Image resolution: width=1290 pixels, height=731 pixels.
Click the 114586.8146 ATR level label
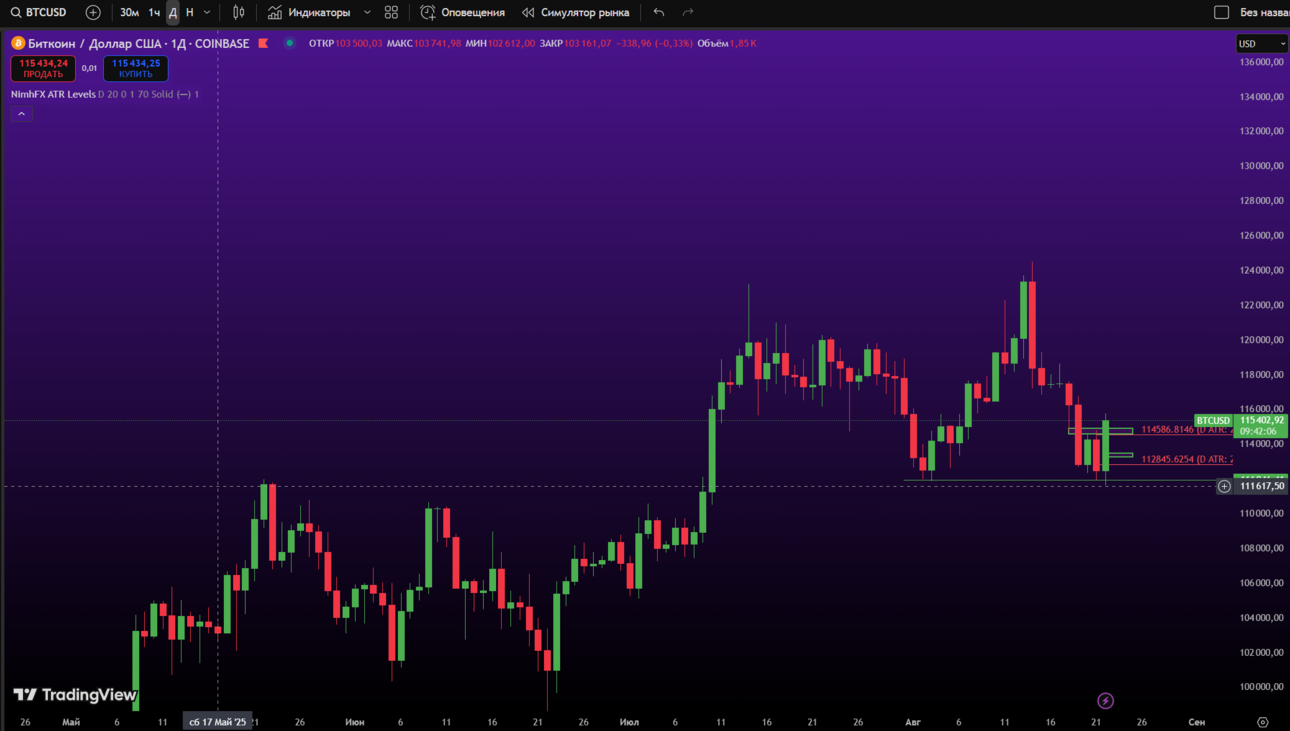1186,430
